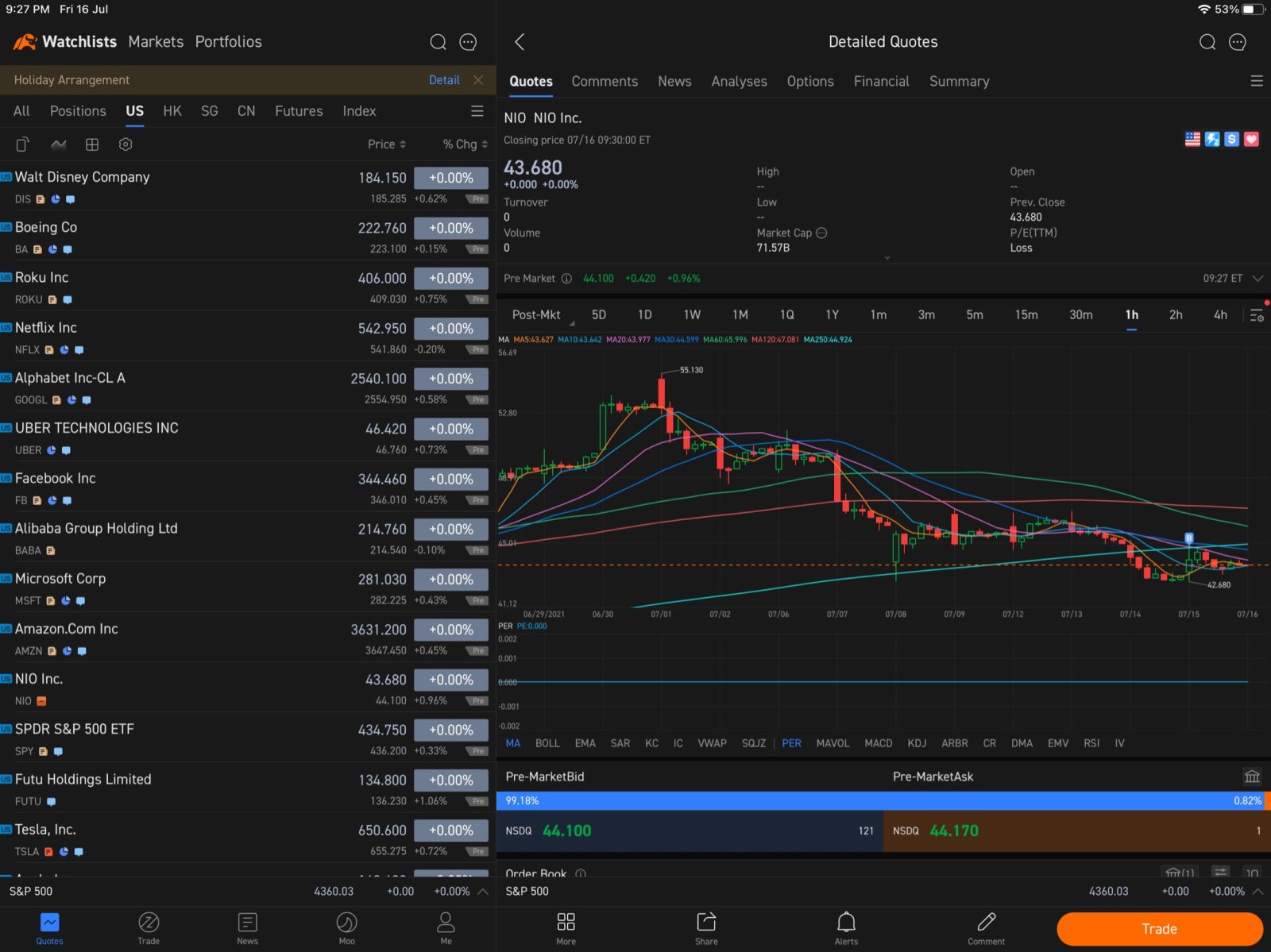1271x952 pixels.
Task: Open the More menu at bottom
Action: tap(566, 928)
